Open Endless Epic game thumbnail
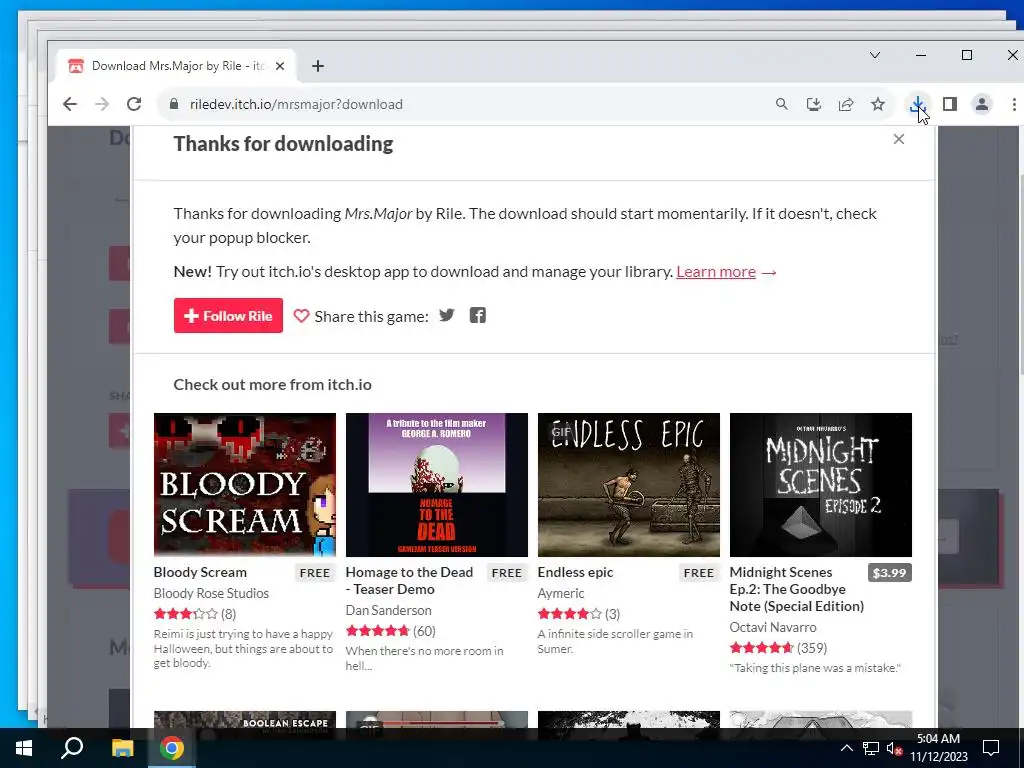The image size is (1024, 768). (x=629, y=485)
